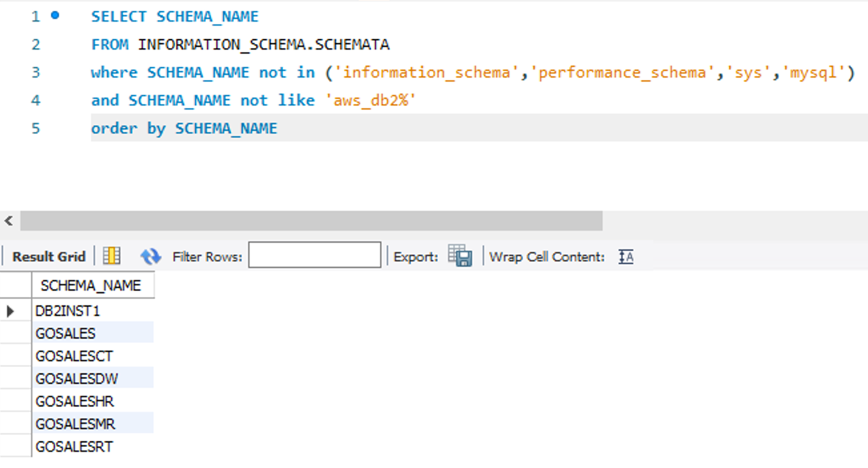
Task: Toggle the Wrap Cell Content icon
Action: (x=627, y=257)
